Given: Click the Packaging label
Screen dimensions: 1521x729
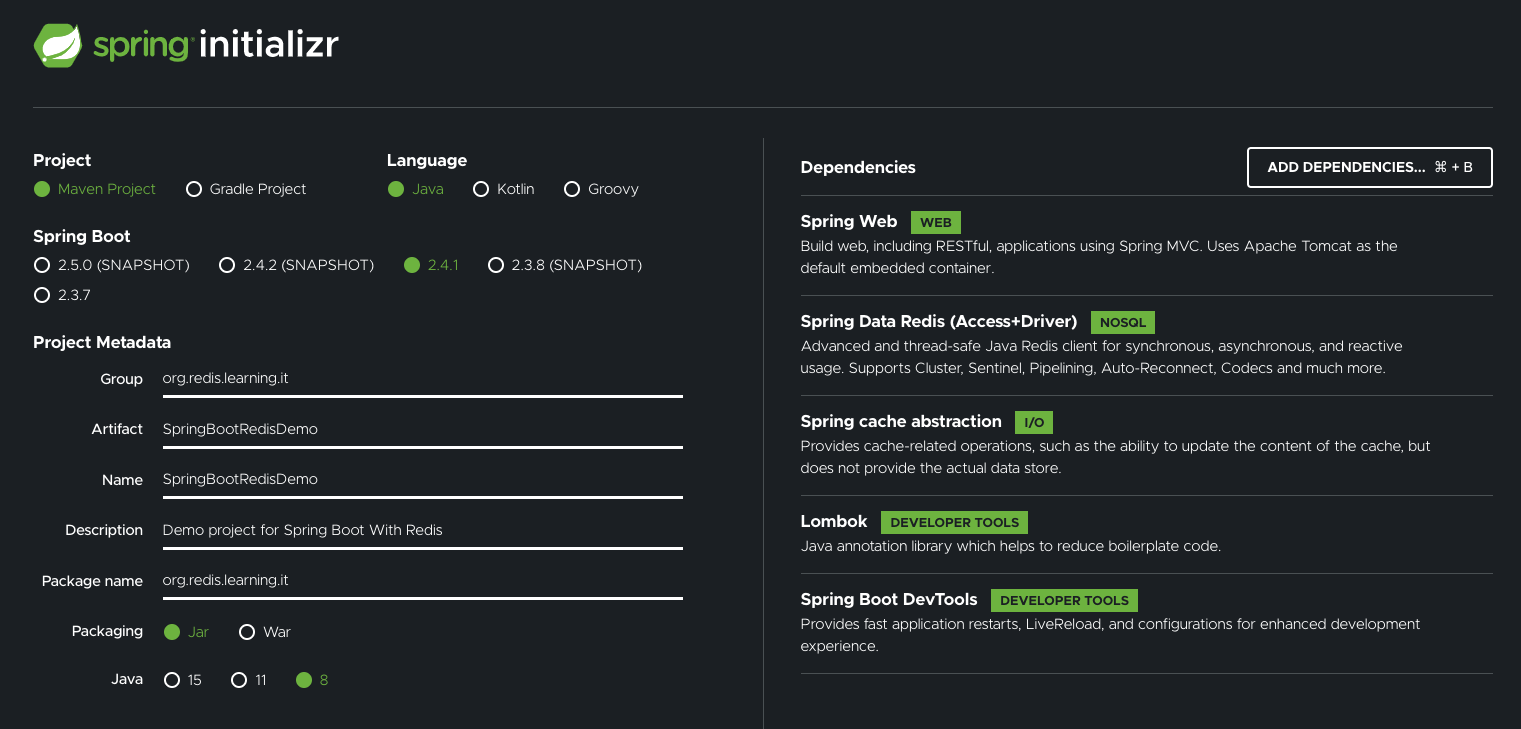Looking at the screenshot, I should click(x=107, y=631).
